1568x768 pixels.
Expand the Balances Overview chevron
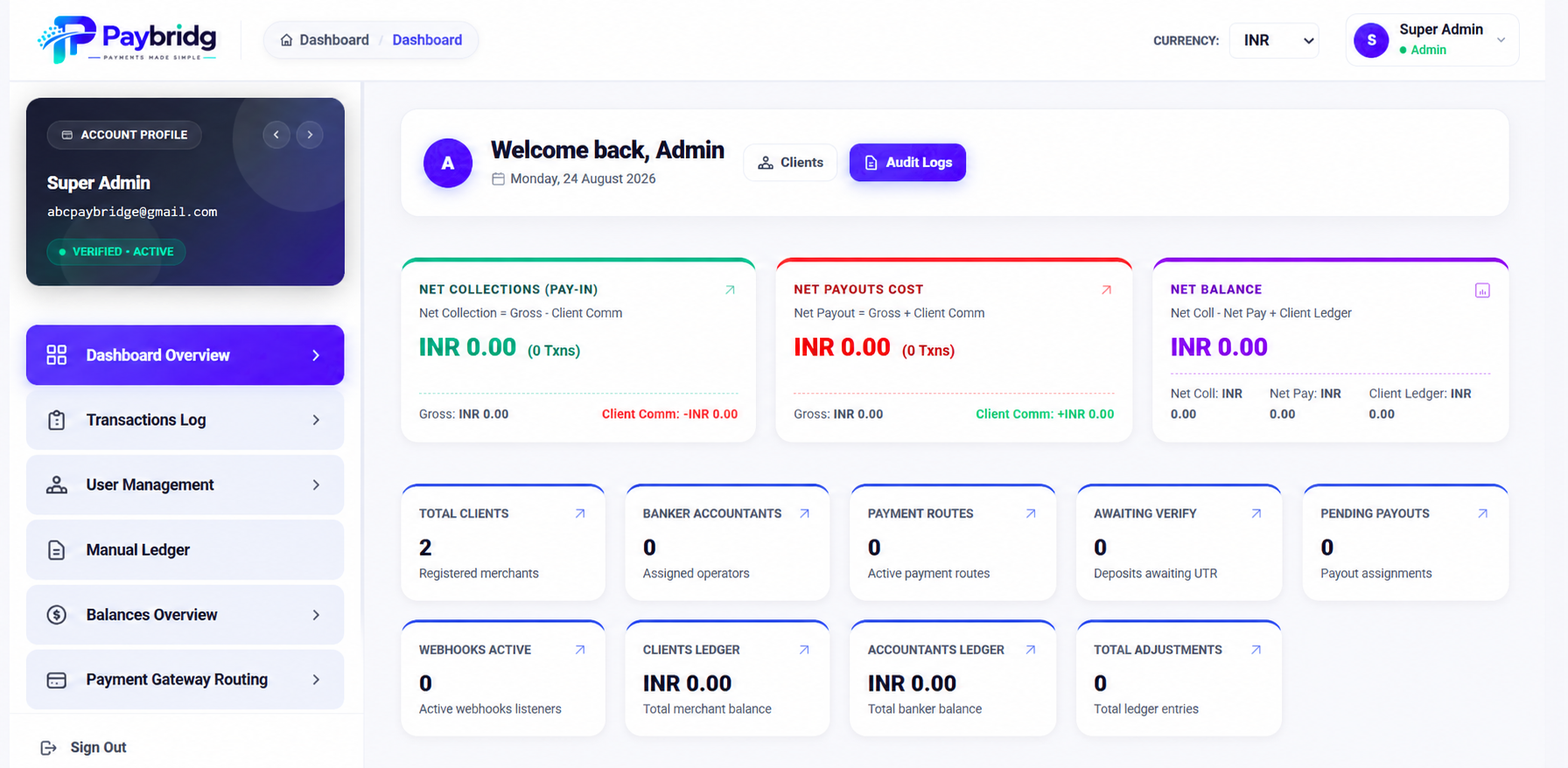(316, 615)
